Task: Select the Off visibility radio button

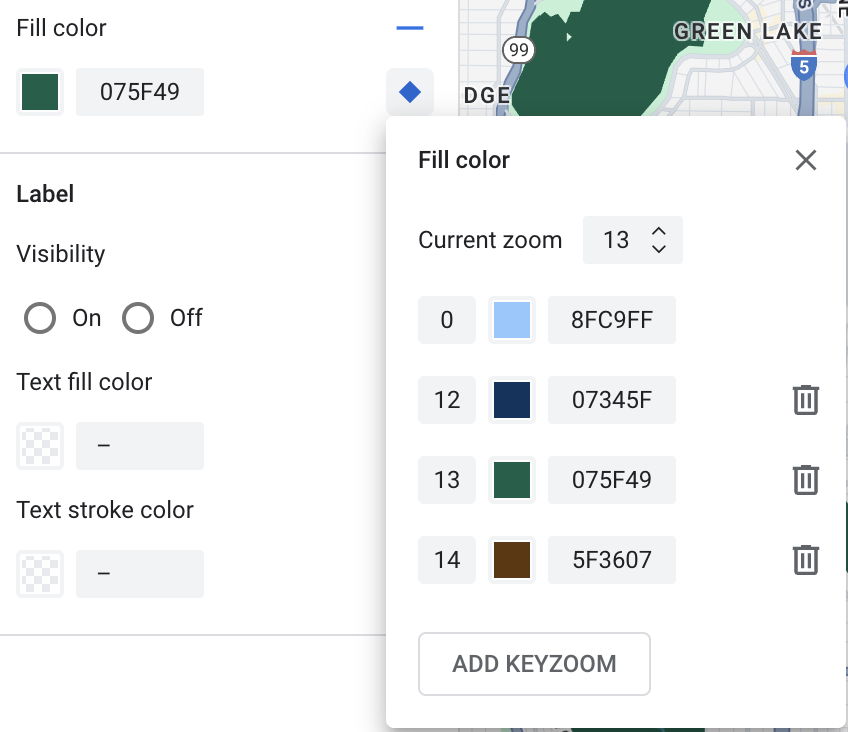Action: click(138, 318)
